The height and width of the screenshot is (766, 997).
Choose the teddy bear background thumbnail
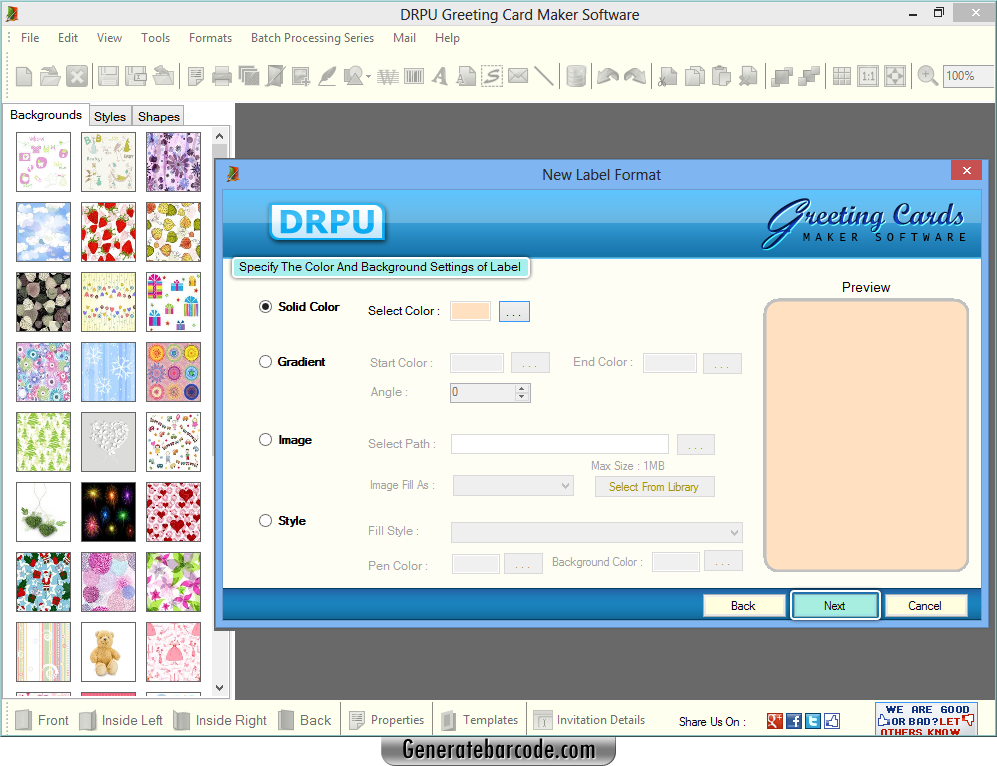108,651
